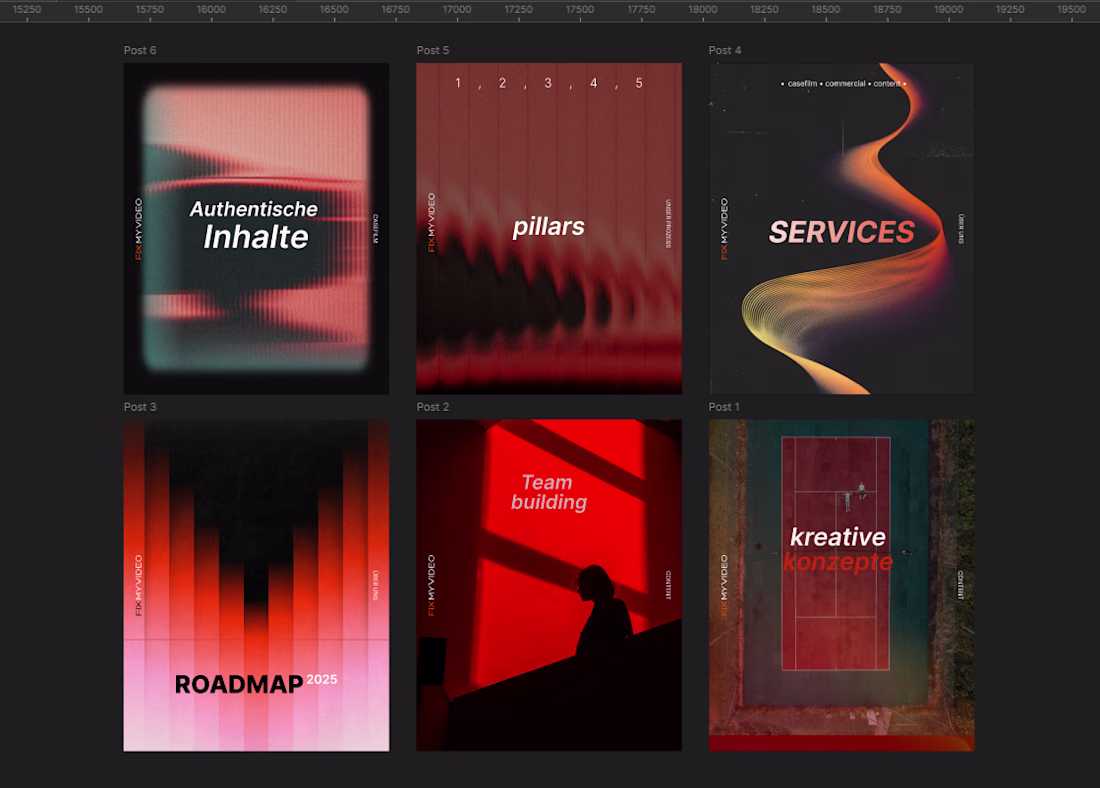Viewport: 1100px width, 788px height.
Task: Click the "ROADMAP" headline in Post 3
Action: (239, 684)
